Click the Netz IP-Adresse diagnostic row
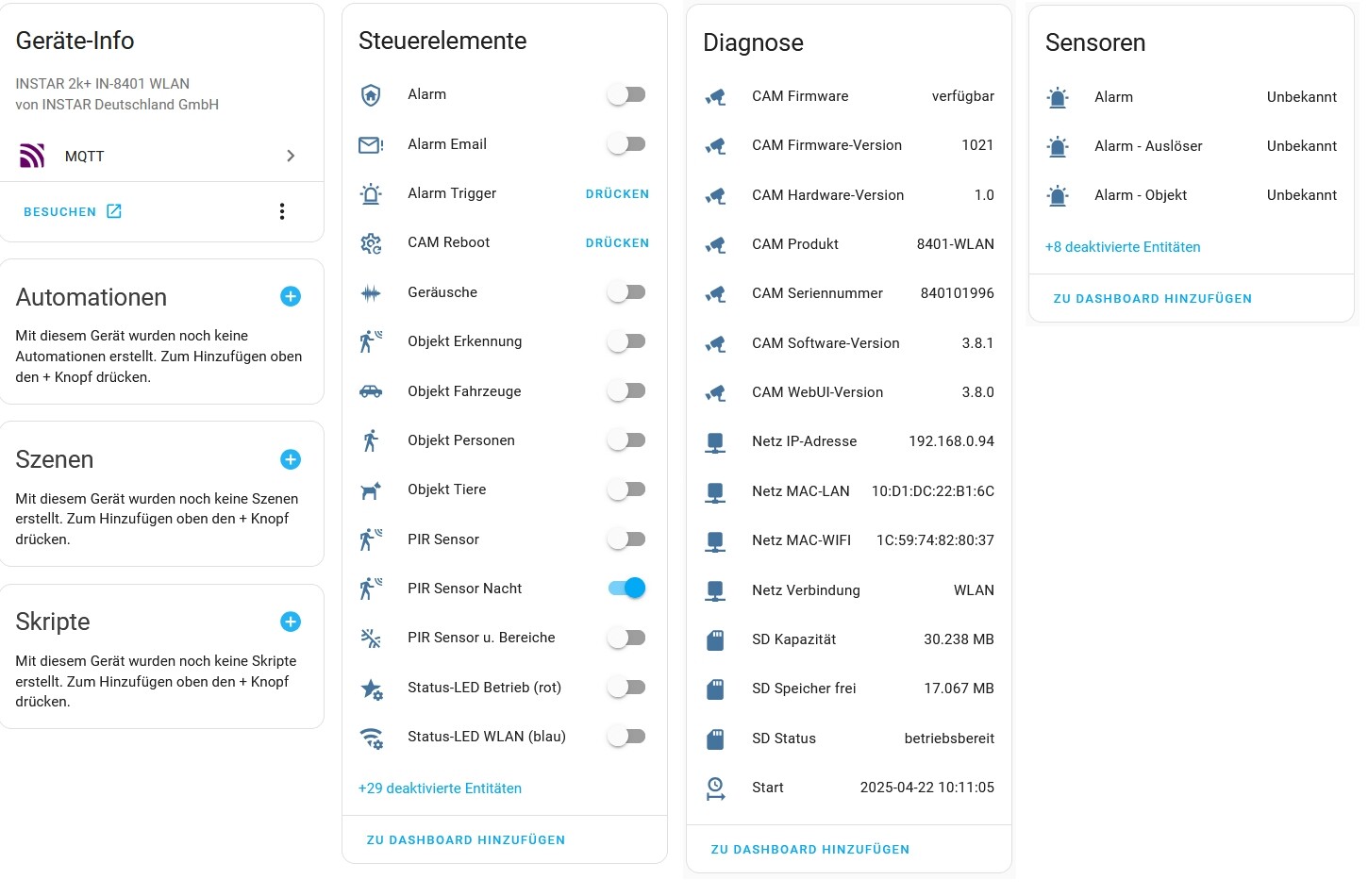 (849, 441)
